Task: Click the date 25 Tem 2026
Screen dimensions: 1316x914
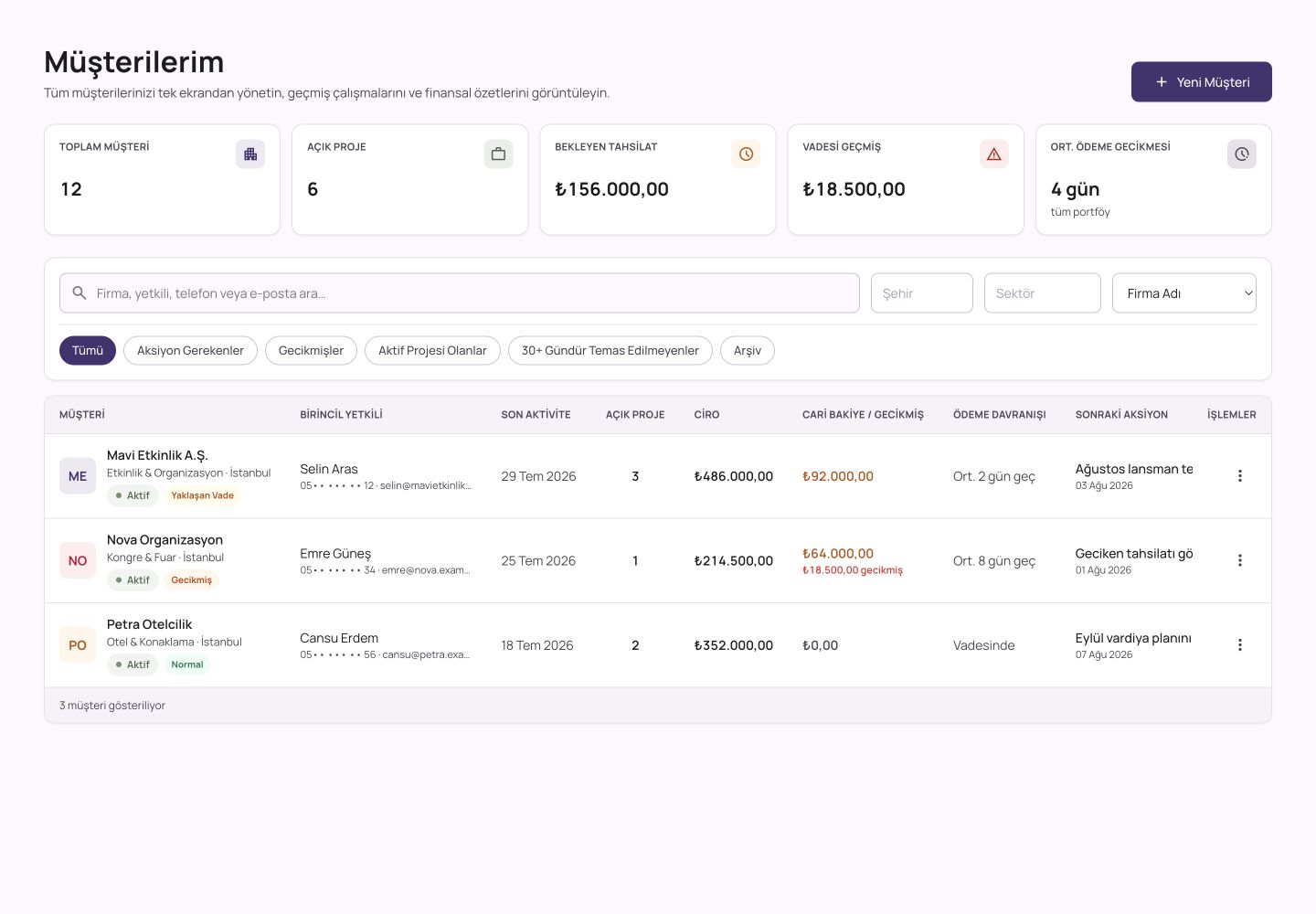Action: (x=538, y=561)
